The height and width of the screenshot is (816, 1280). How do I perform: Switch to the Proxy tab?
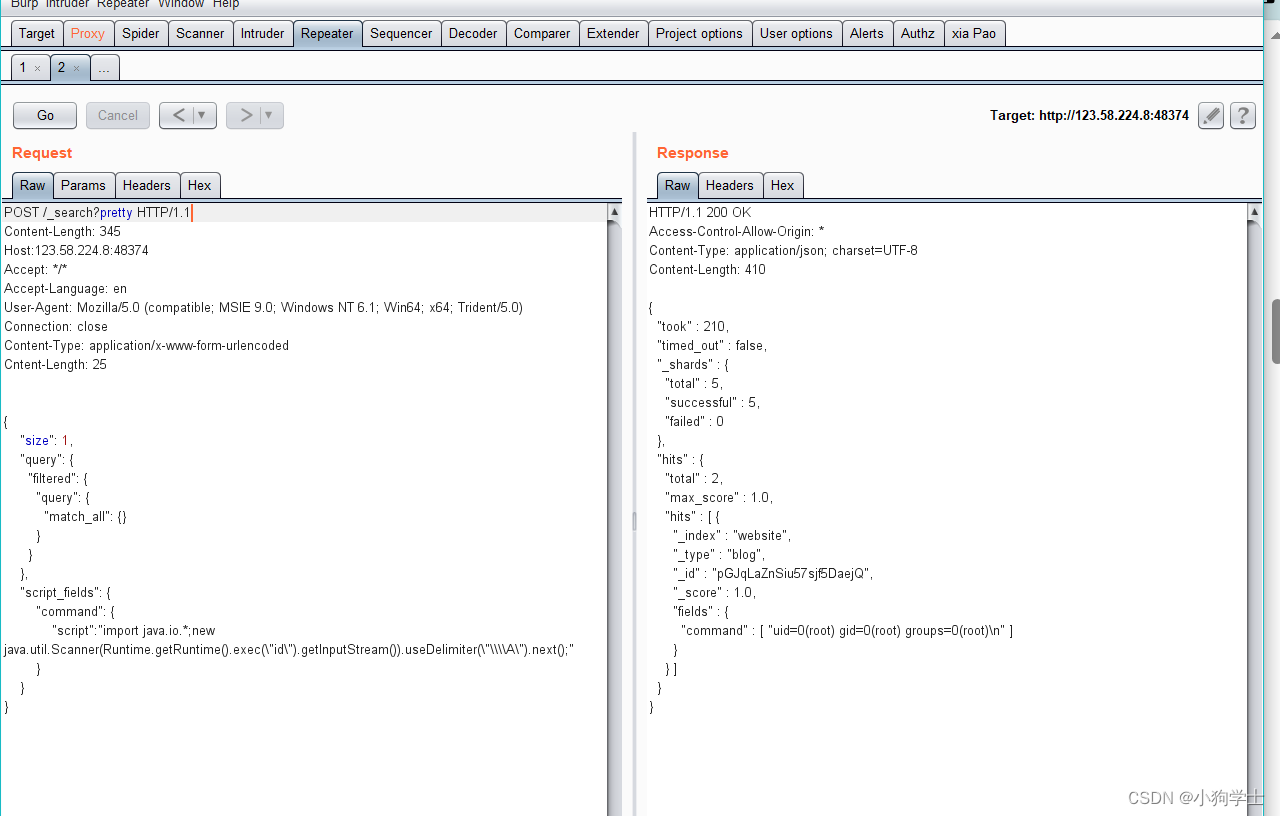click(x=88, y=33)
